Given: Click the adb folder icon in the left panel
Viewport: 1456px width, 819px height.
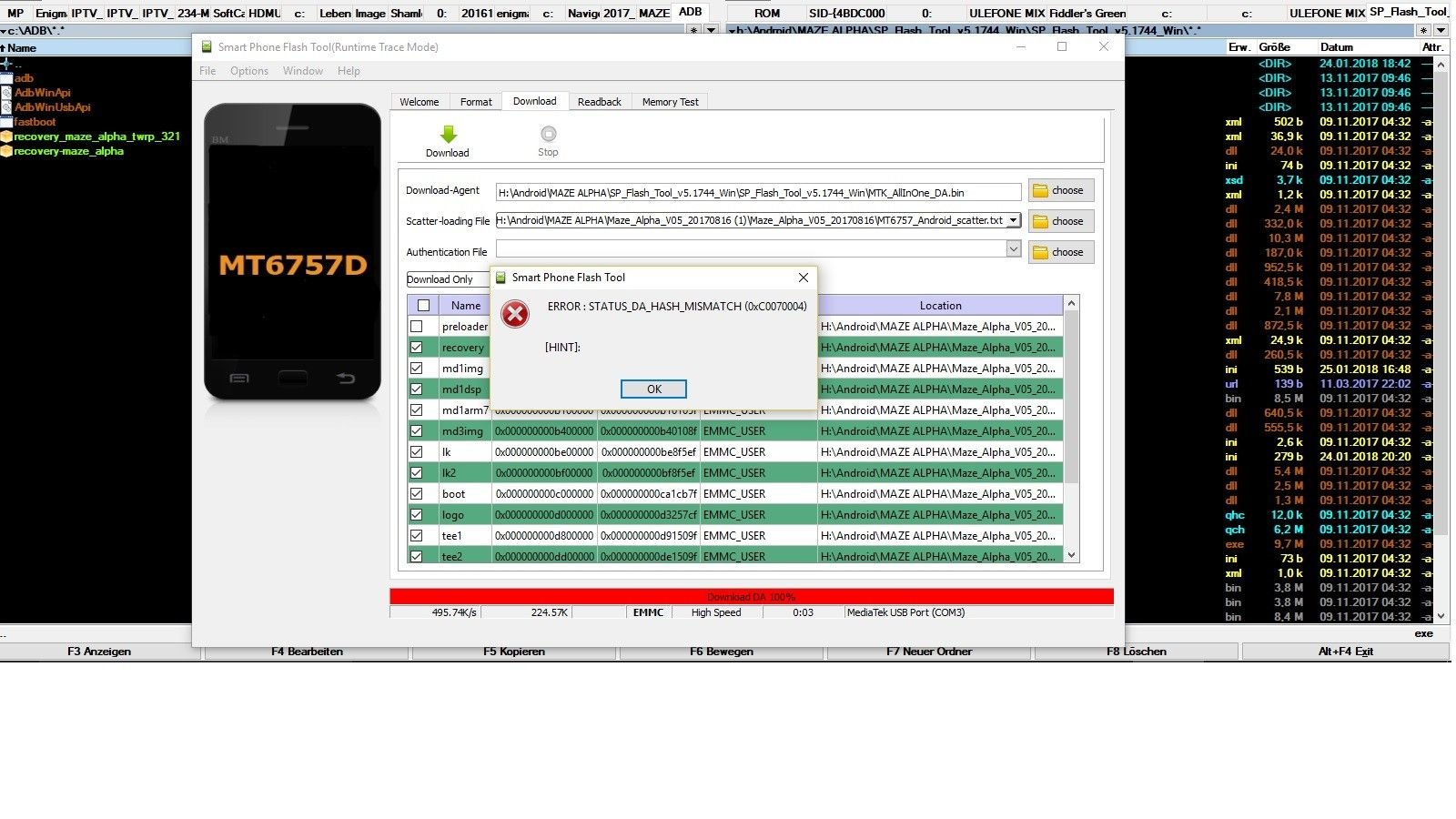Looking at the screenshot, I should pyautogui.click(x=6, y=78).
